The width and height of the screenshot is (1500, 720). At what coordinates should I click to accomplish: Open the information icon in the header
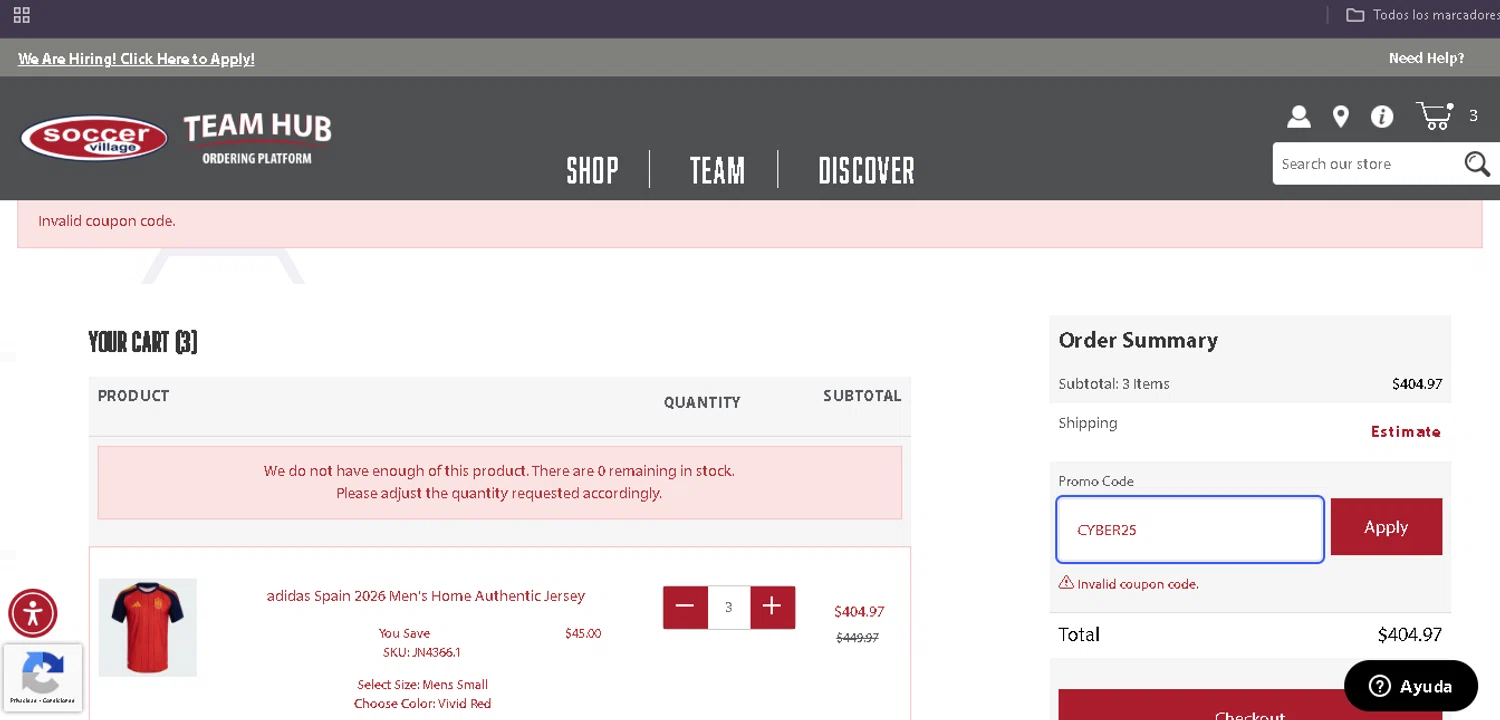pyautogui.click(x=1382, y=117)
